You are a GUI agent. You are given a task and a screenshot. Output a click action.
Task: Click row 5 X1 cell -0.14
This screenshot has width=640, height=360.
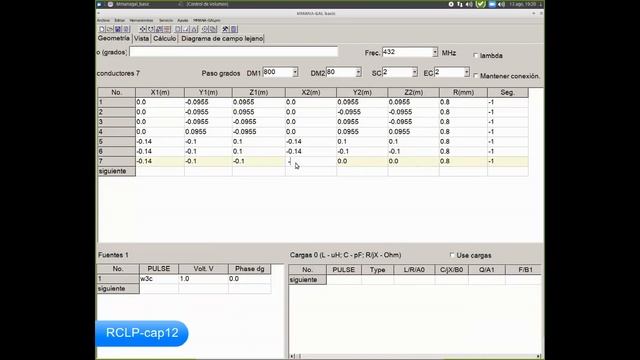(x=160, y=142)
